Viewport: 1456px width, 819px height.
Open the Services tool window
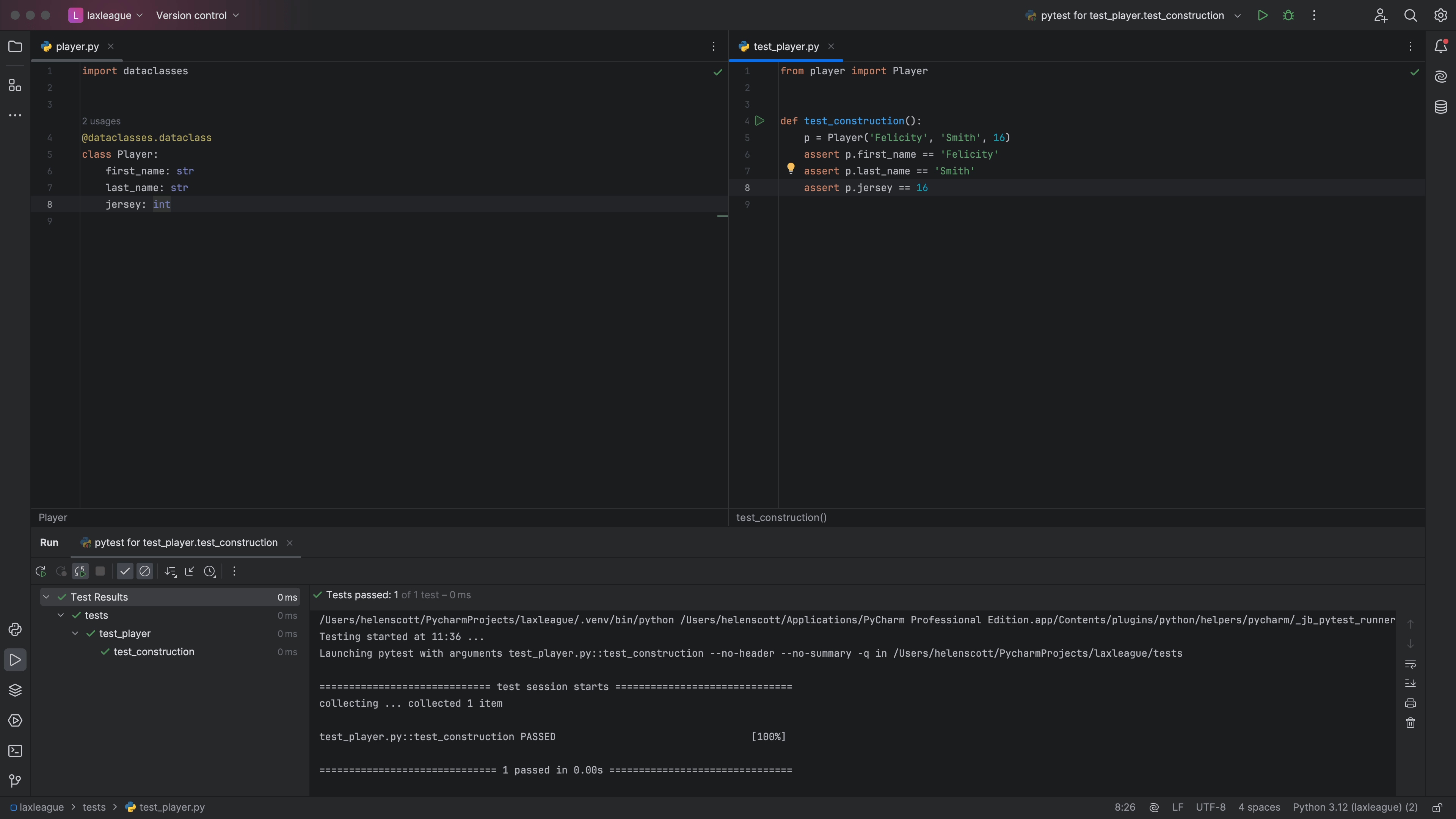click(x=15, y=721)
